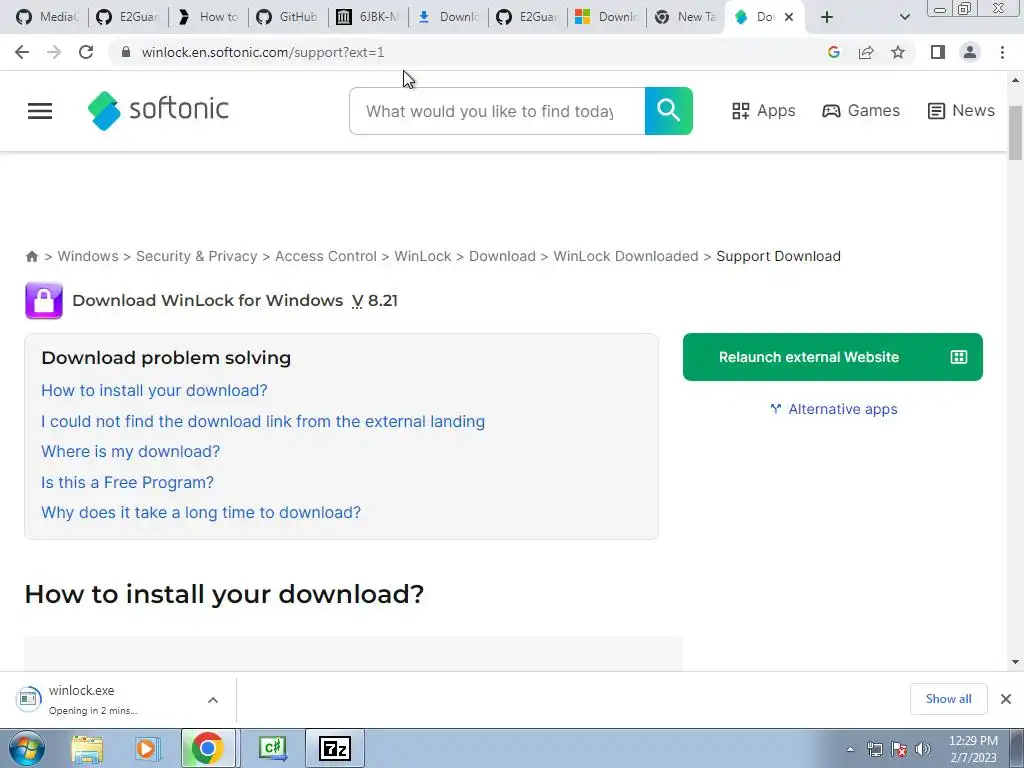The height and width of the screenshot is (768, 1024).
Task: Click the browser address bar URL
Action: [x=263, y=52]
